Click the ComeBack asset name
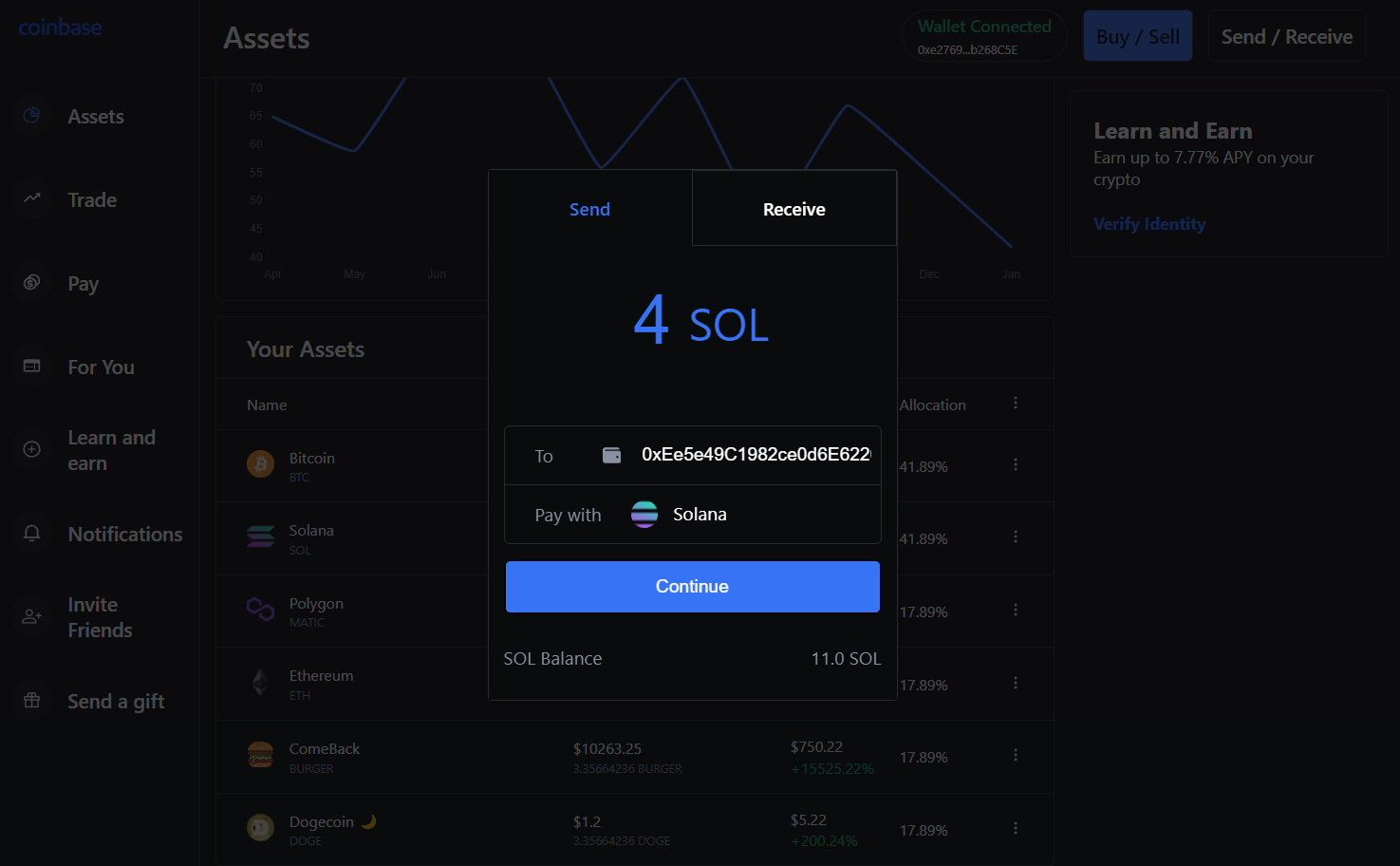Viewport: 1400px width, 866px height. [325, 748]
